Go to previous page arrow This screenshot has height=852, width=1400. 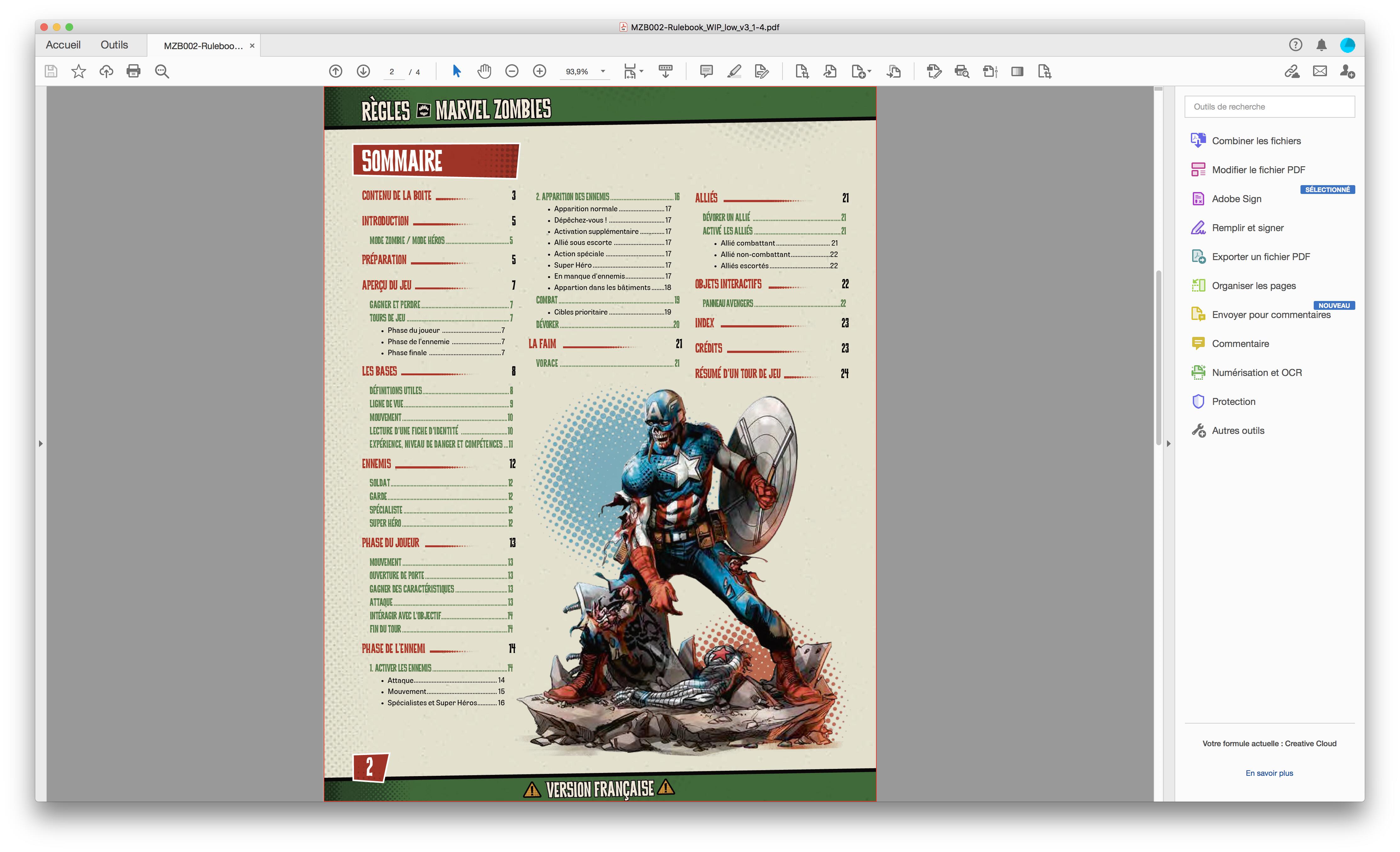[336, 71]
